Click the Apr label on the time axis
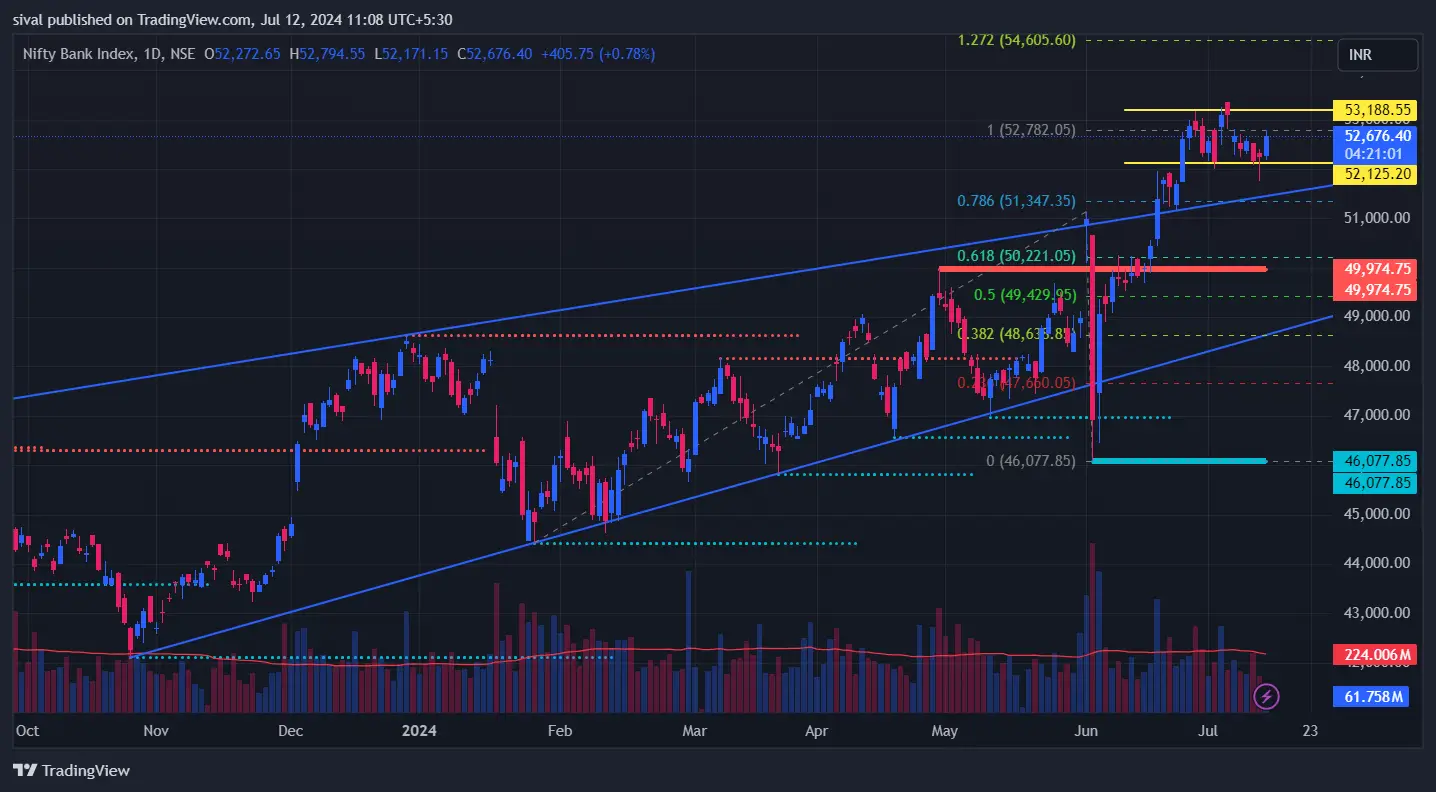The height and width of the screenshot is (792, 1436). (817, 731)
